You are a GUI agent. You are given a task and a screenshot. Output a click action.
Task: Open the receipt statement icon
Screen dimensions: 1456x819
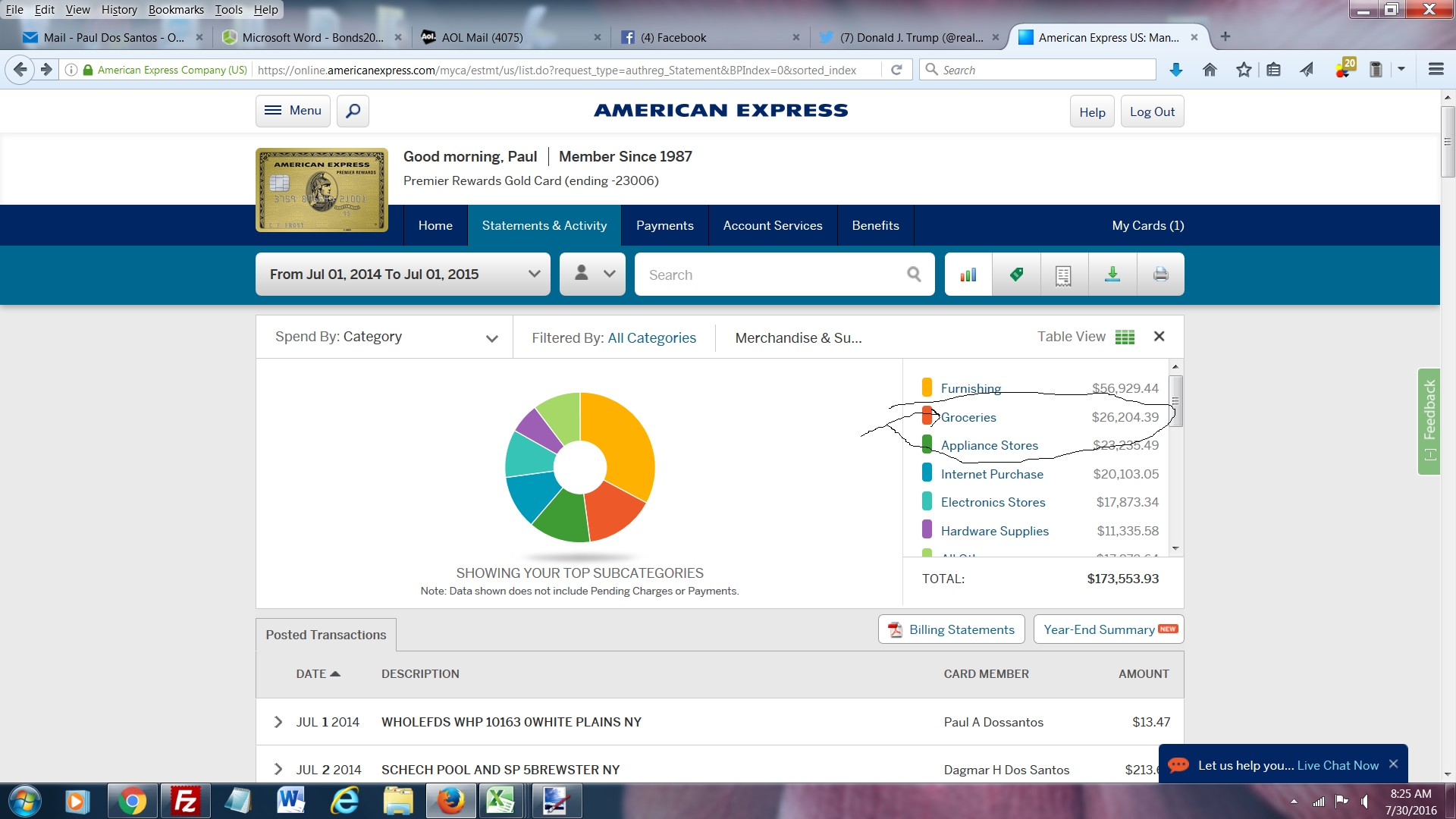click(1064, 275)
